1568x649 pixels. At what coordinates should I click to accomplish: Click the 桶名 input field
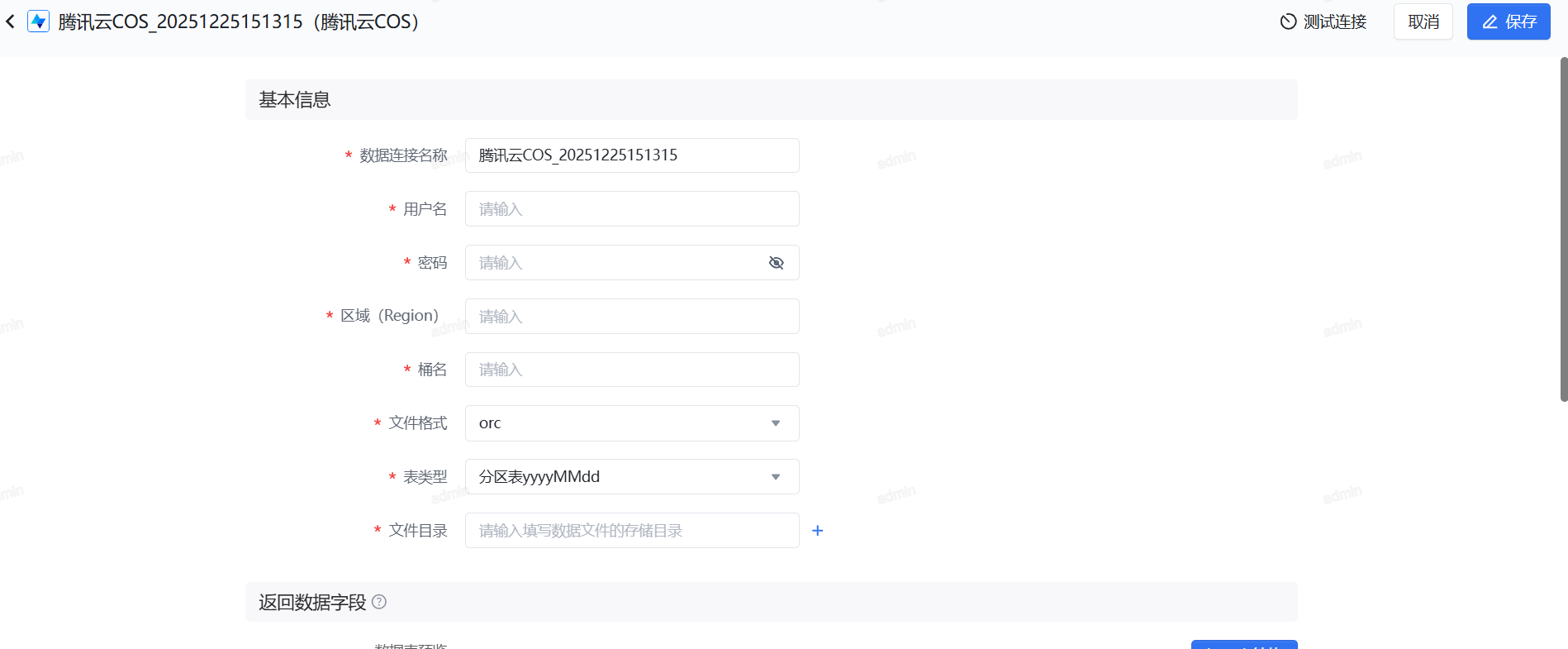631,370
